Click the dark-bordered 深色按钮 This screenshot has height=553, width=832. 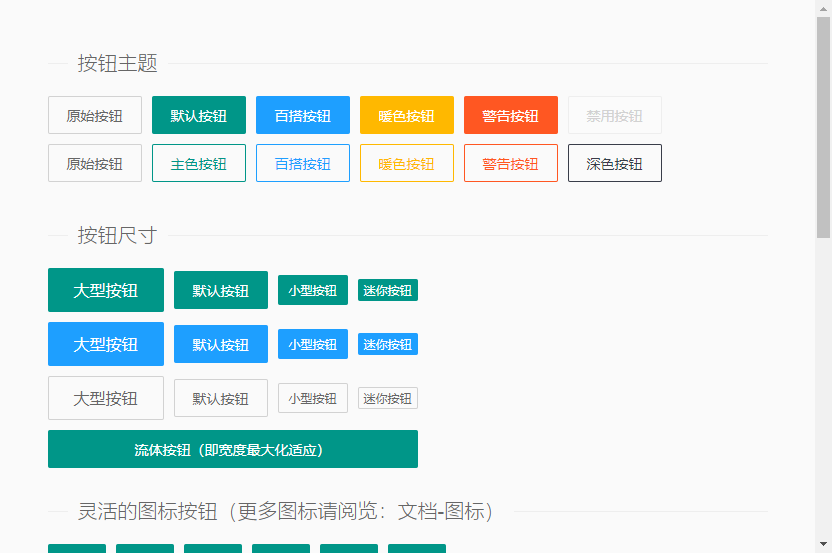coord(615,163)
